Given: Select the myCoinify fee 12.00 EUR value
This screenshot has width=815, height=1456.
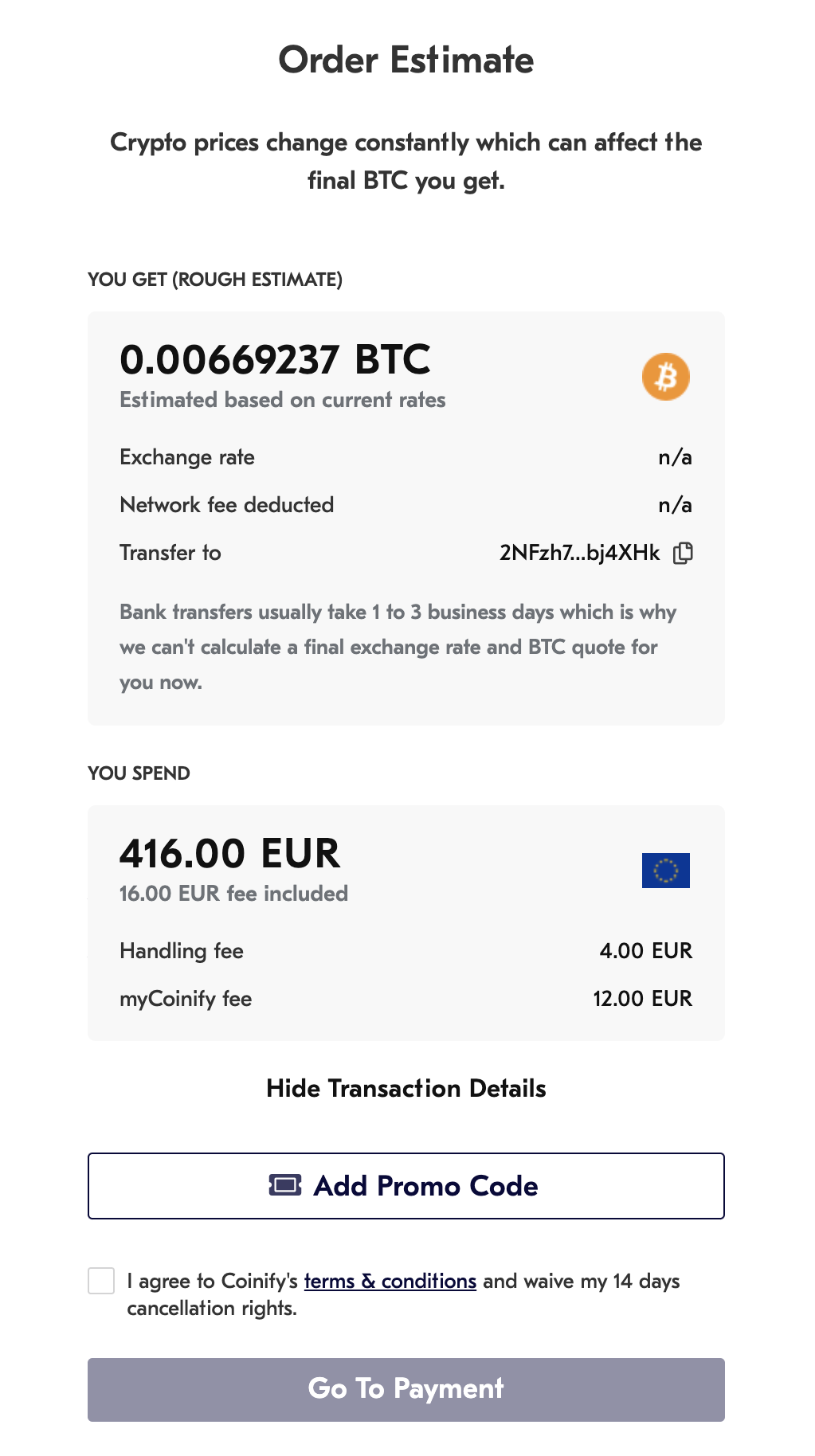Looking at the screenshot, I should click(643, 999).
